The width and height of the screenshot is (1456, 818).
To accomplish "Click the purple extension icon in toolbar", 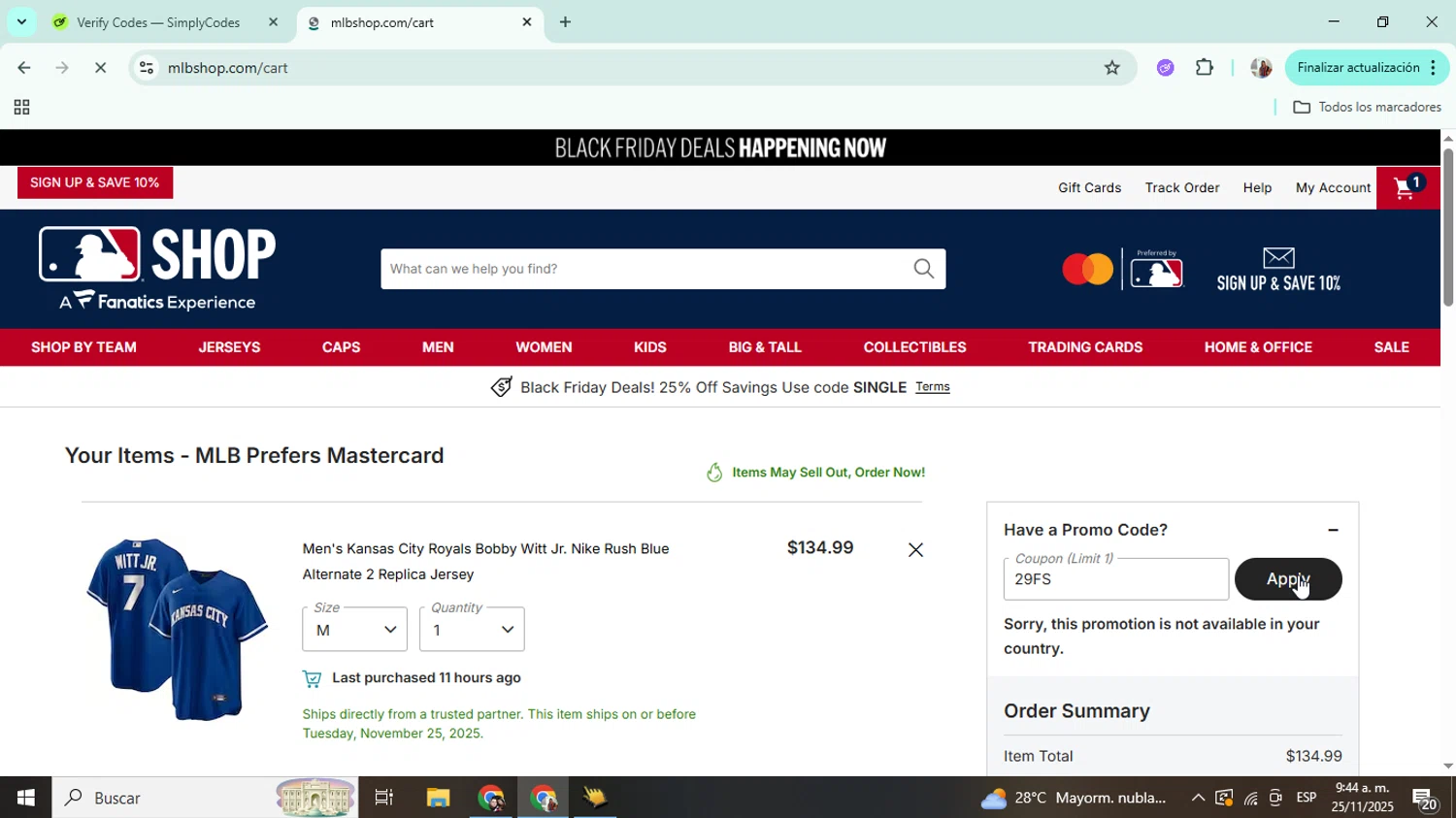I will point(1166,68).
